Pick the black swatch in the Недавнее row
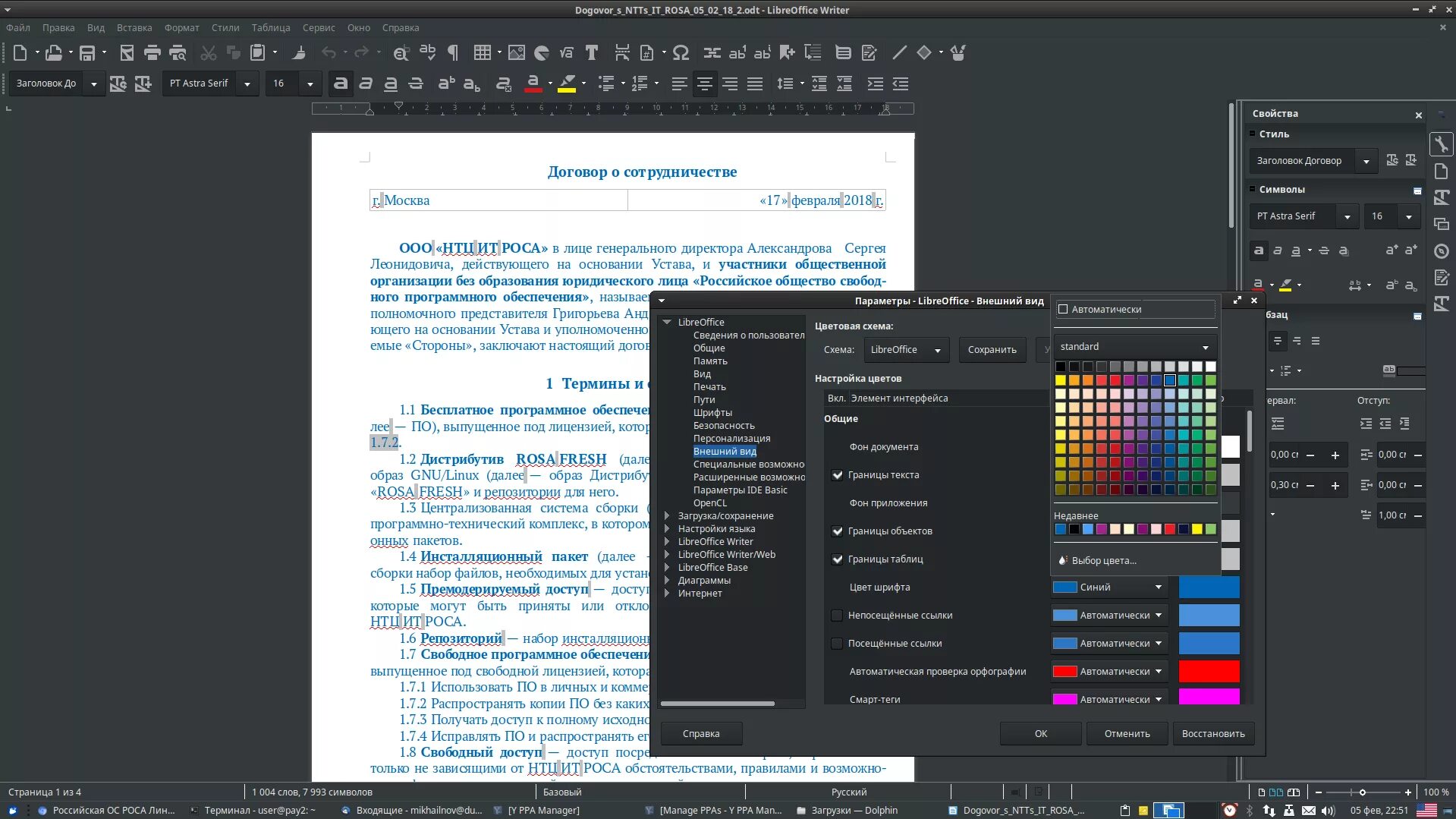The height and width of the screenshot is (819, 1456). coord(1074,529)
